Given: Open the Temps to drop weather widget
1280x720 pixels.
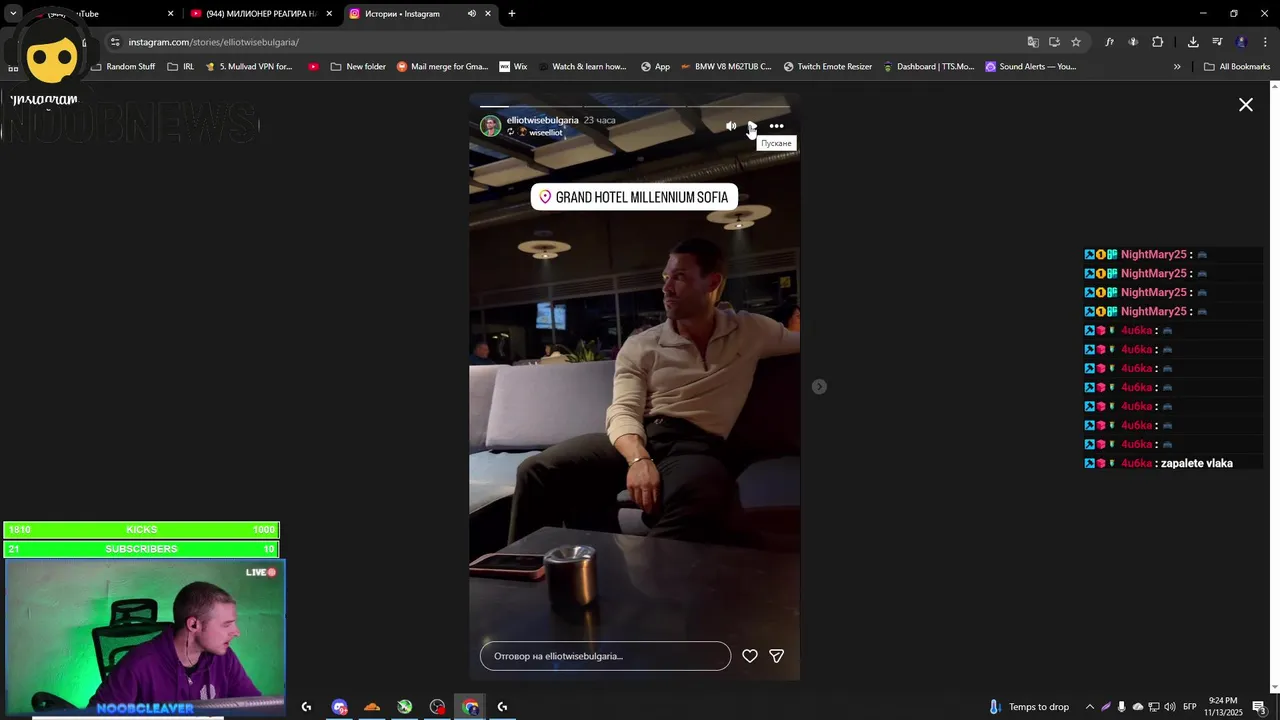Looking at the screenshot, I should pyautogui.click(x=1029, y=707).
